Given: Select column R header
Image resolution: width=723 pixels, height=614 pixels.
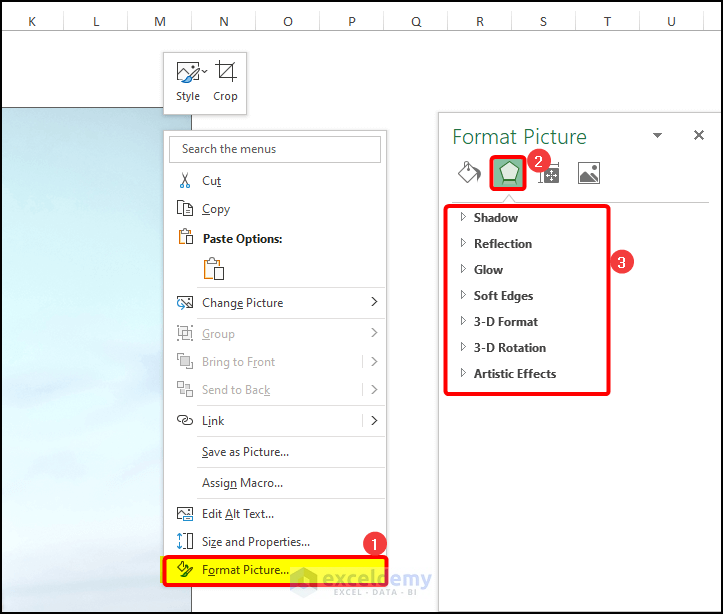Looking at the screenshot, I should coord(480,21).
